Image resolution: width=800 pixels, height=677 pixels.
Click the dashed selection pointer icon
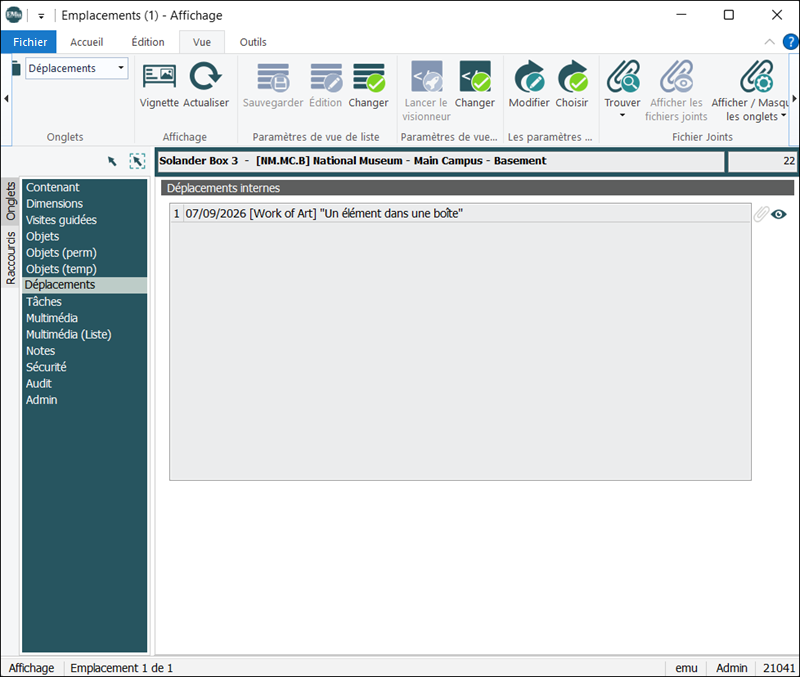click(x=137, y=161)
